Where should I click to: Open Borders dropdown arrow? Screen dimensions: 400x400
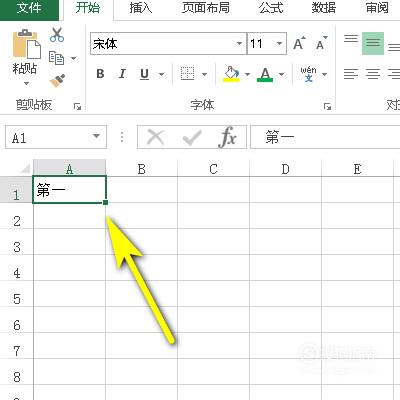tap(205, 74)
